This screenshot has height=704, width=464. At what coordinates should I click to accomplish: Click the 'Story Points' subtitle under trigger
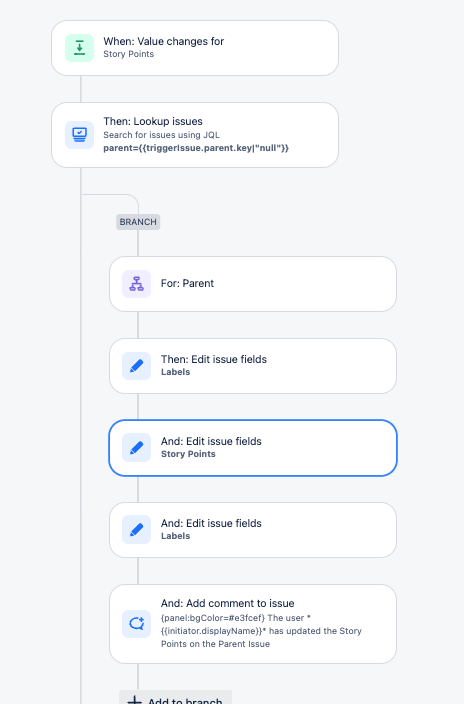(128, 54)
